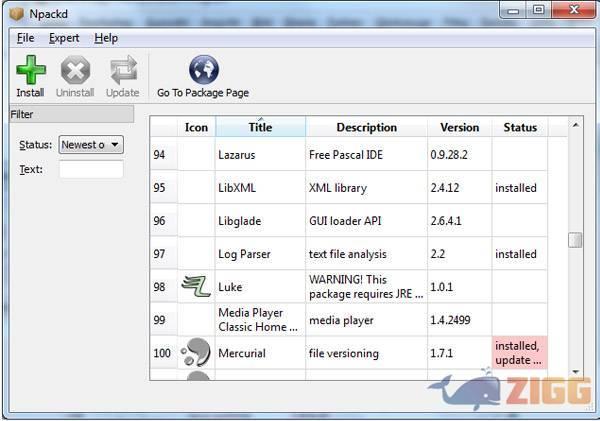Click the vertical scrollbar thumb
This screenshot has height=421, width=600.
click(x=575, y=240)
